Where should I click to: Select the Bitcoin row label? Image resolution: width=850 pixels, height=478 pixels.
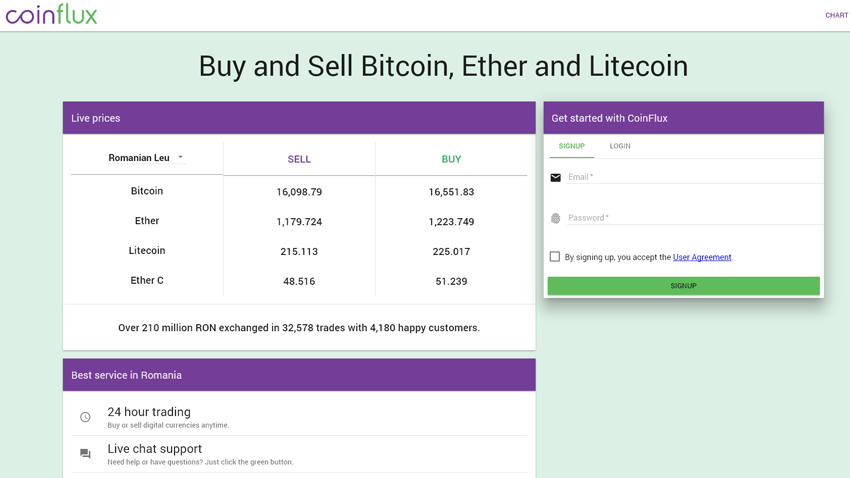pyautogui.click(x=147, y=191)
